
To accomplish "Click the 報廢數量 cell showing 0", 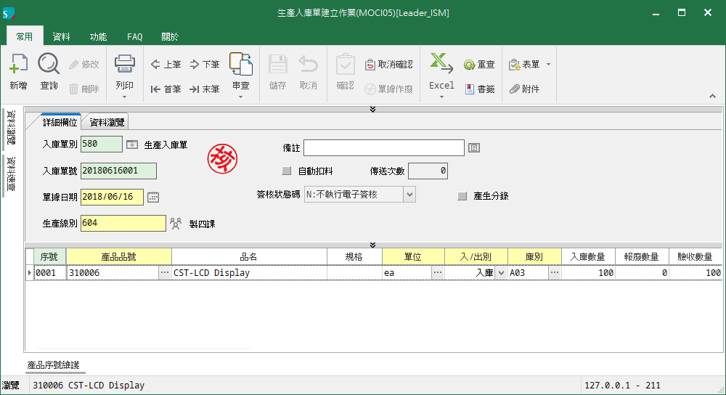I will (642, 273).
